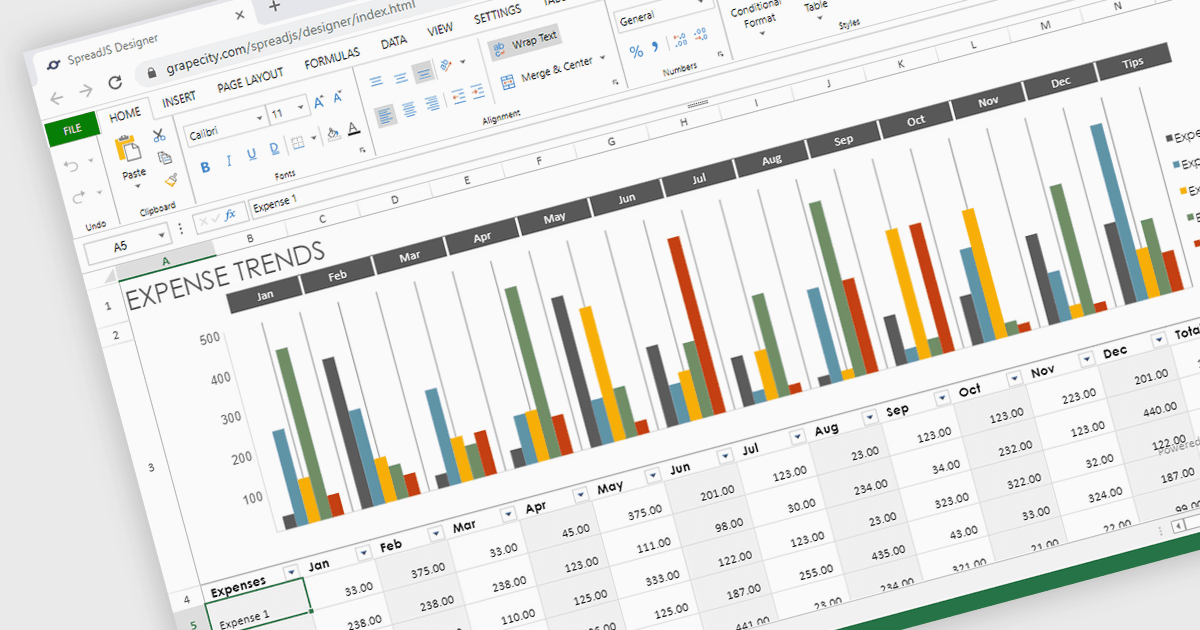1200x630 pixels.
Task: Apply Comma Style number format
Action: pyautogui.click(x=655, y=45)
